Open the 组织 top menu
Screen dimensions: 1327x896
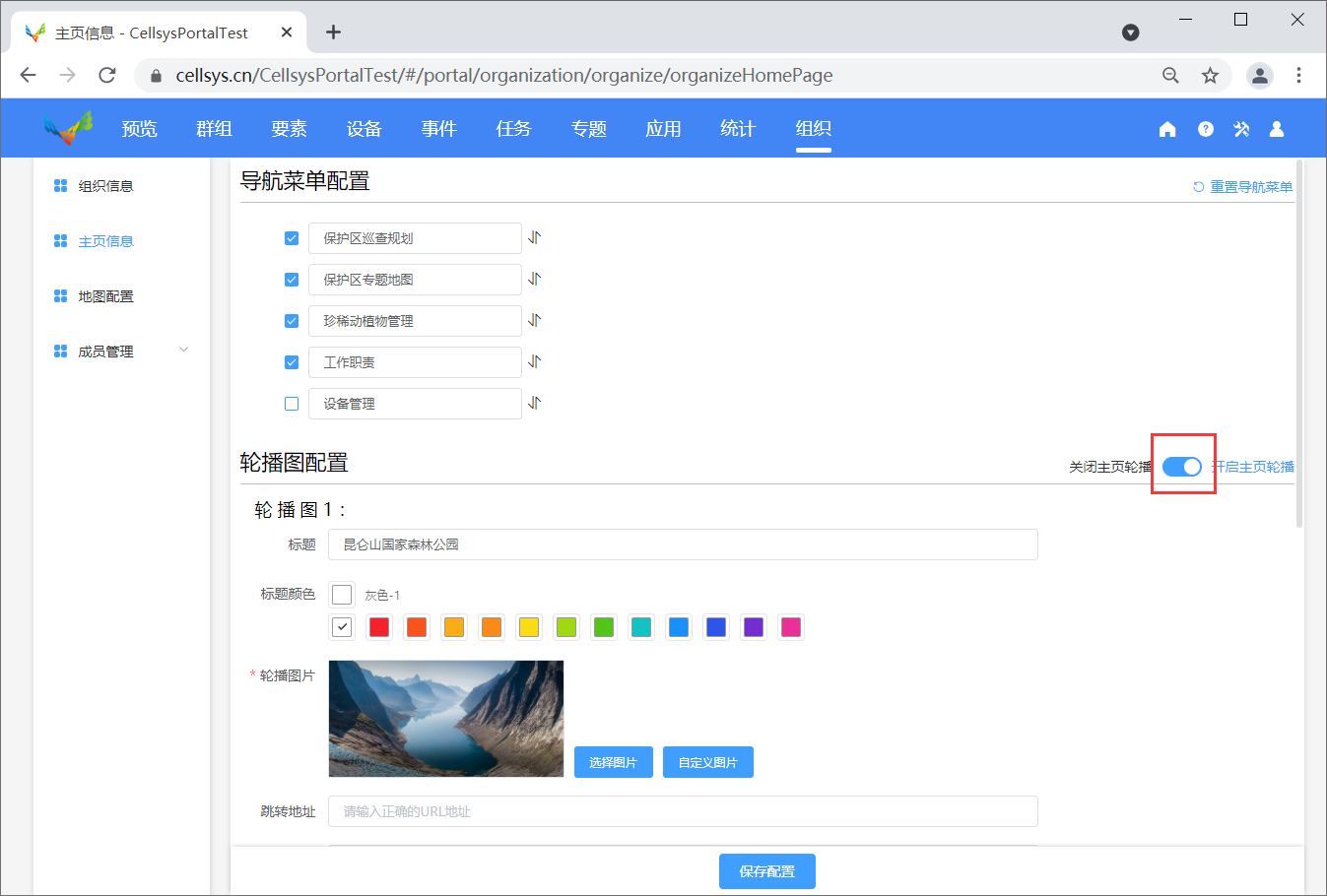(x=813, y=129)
